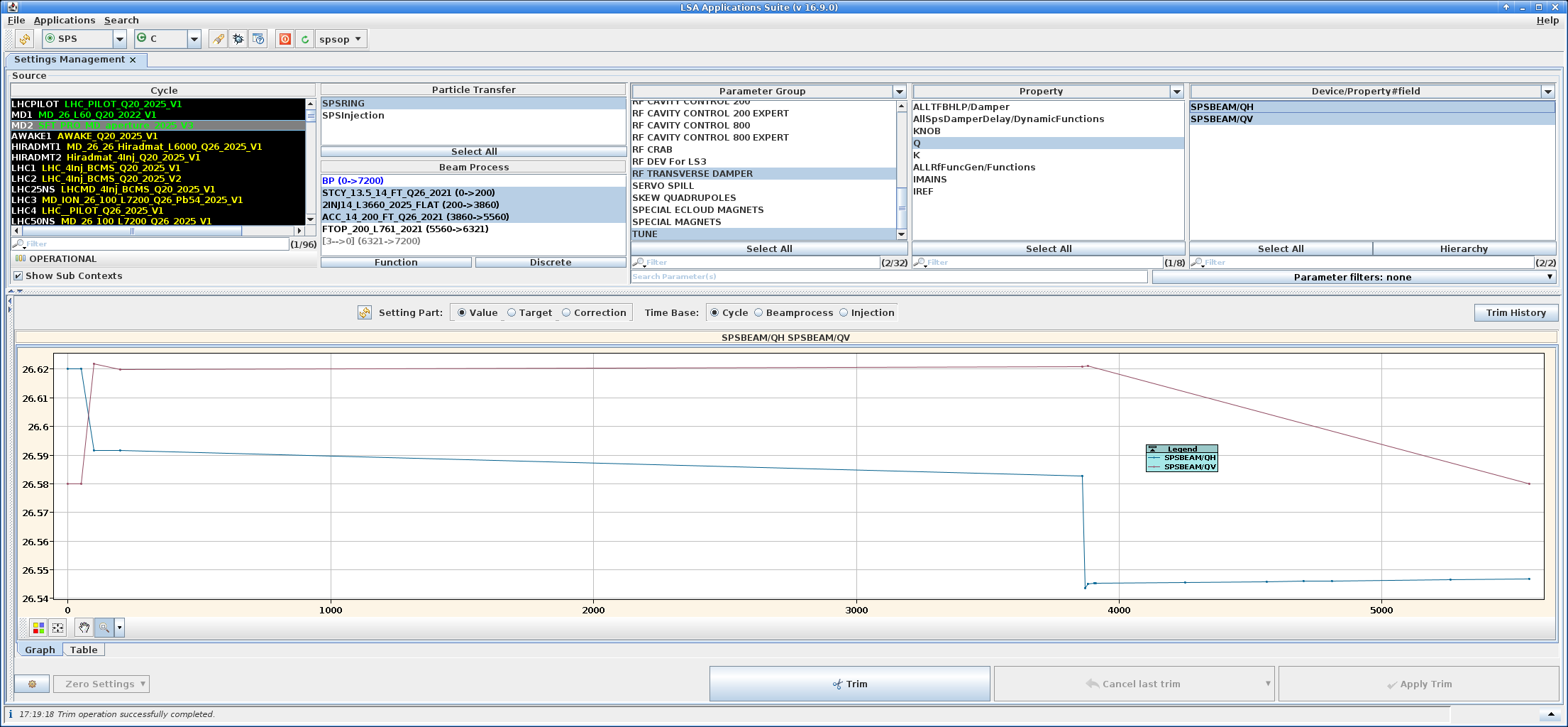Open the Applications menu

click(x=64, y=21)
